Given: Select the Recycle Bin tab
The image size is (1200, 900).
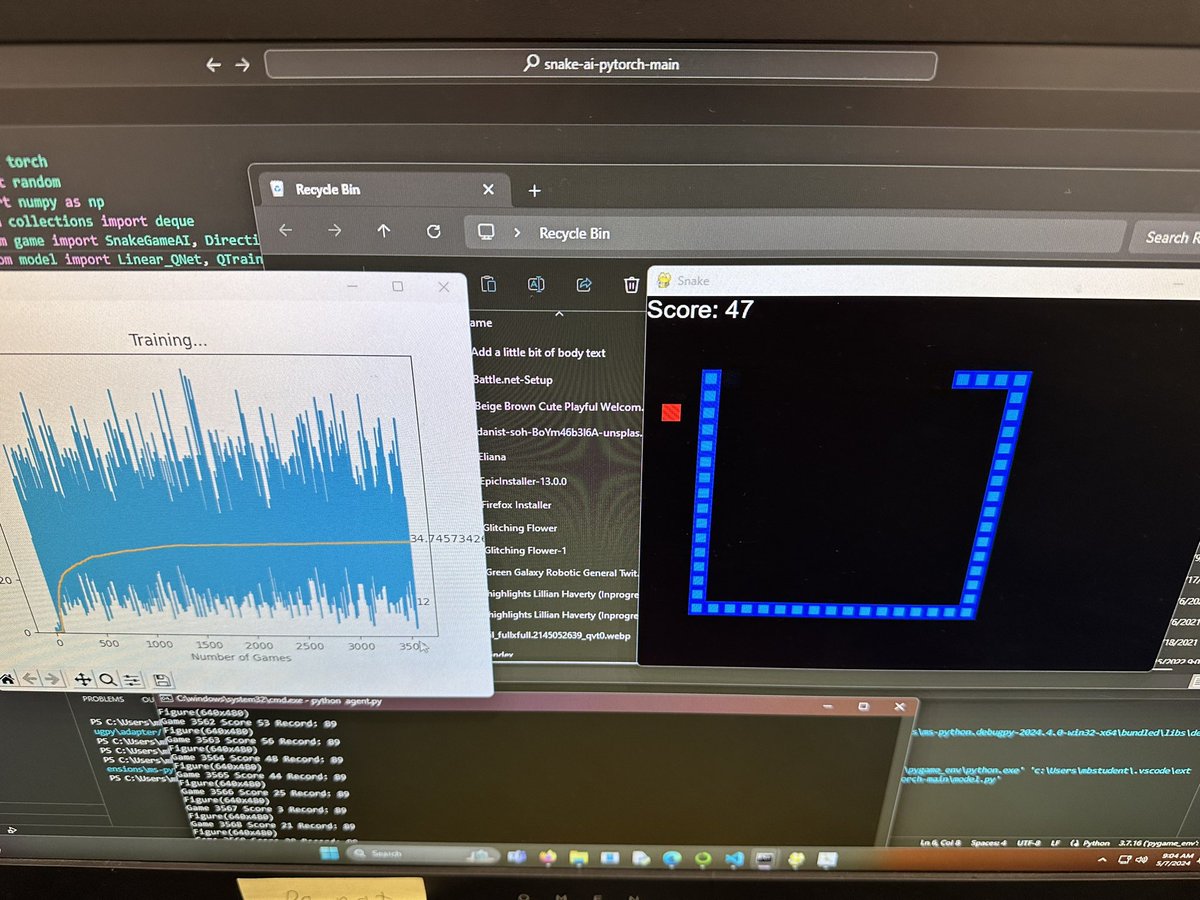Looking at the screenshot, I should click(386, 189).
